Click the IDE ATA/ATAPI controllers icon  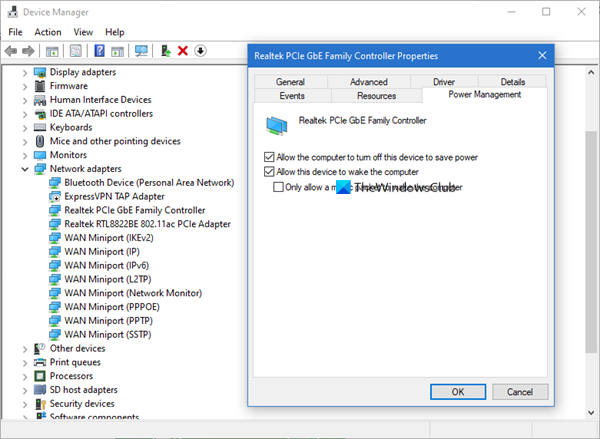40,114
